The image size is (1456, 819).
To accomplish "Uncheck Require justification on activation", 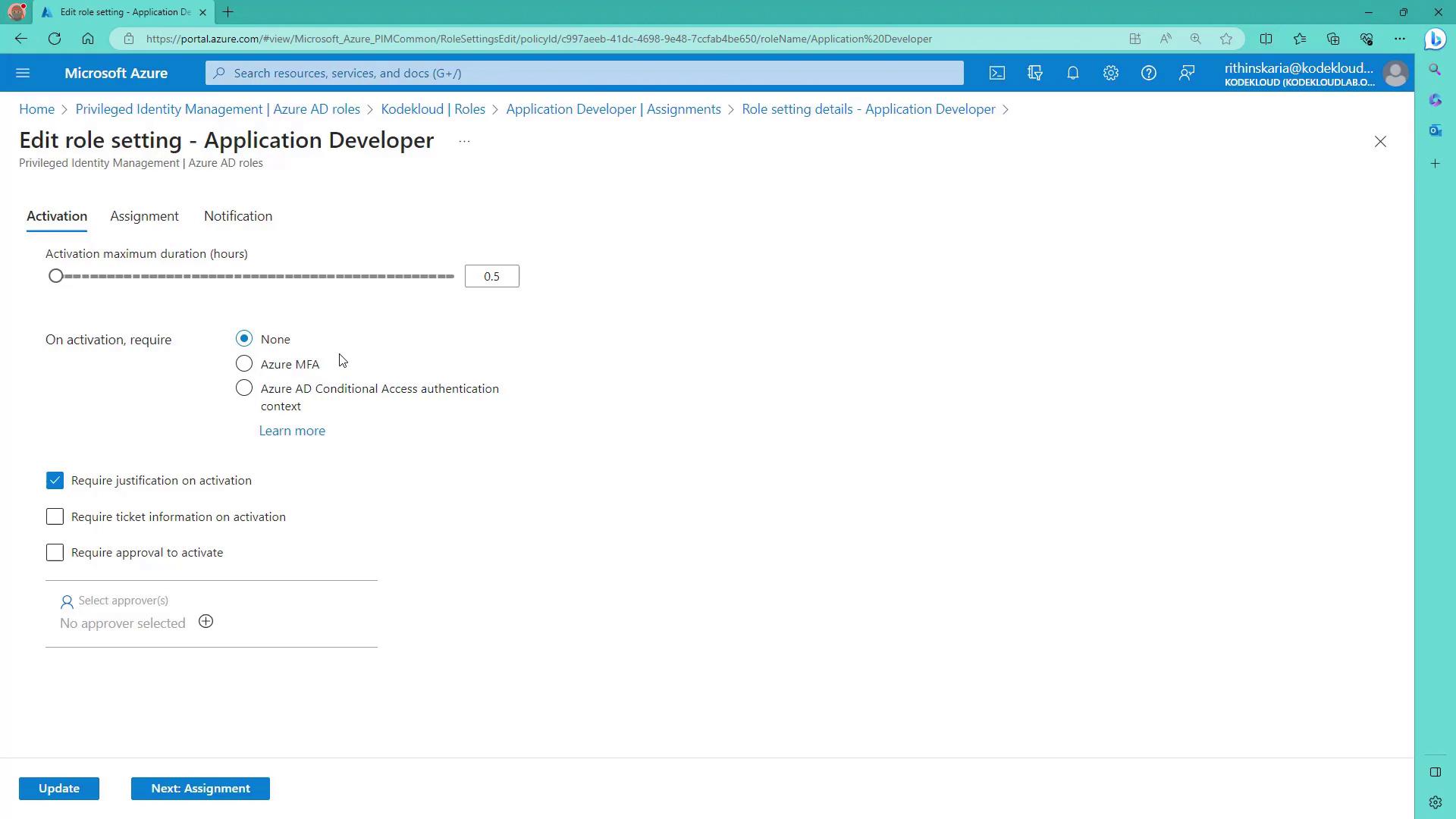I will [55, 481].
